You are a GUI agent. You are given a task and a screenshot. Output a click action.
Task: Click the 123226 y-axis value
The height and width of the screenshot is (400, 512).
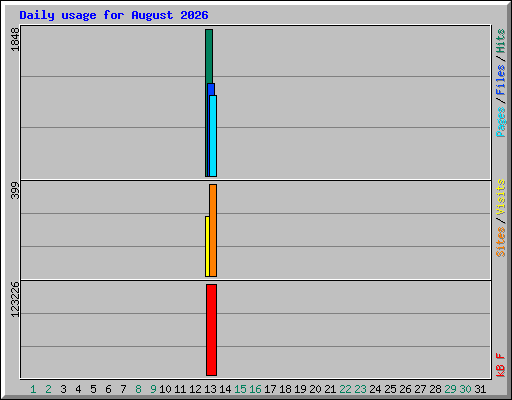point(15,299)
